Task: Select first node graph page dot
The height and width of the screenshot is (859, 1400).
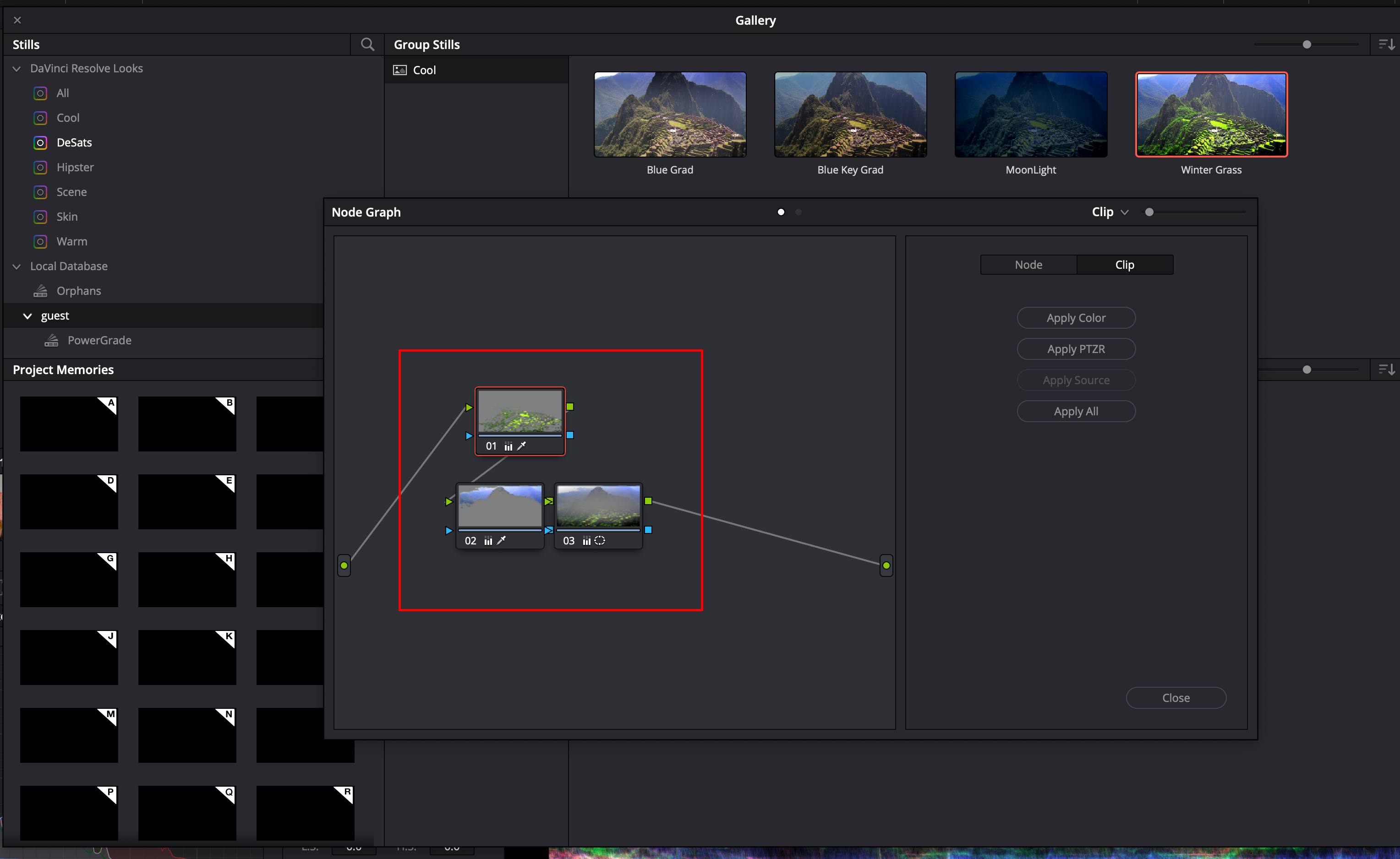Action: (x=781, y=212)
